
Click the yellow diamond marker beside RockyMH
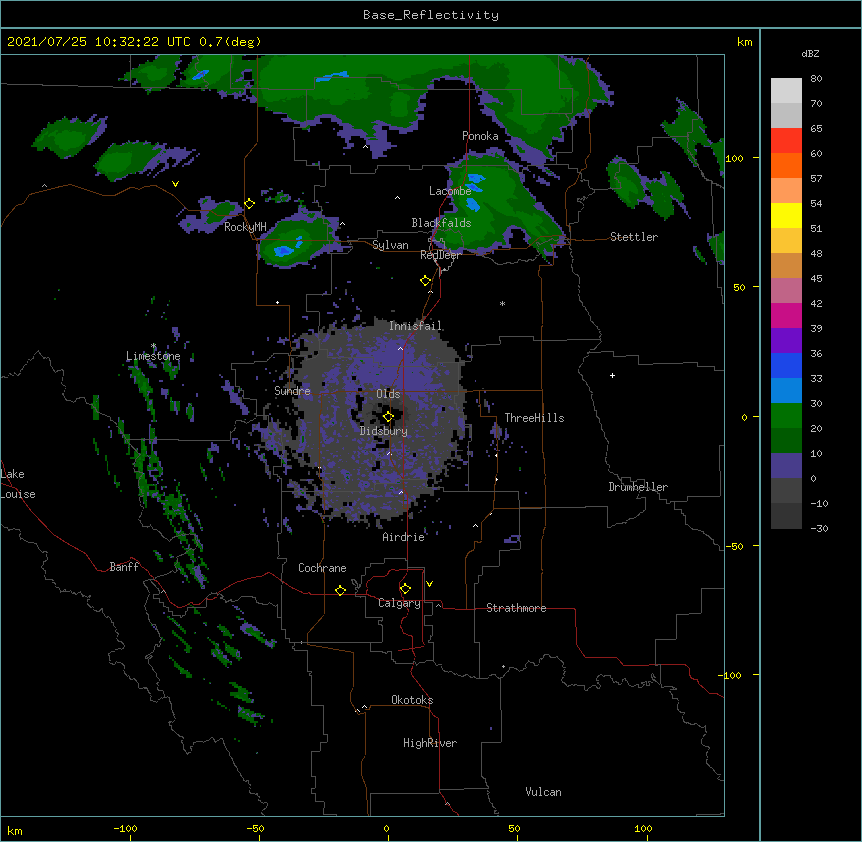click(x=250, y=204)
